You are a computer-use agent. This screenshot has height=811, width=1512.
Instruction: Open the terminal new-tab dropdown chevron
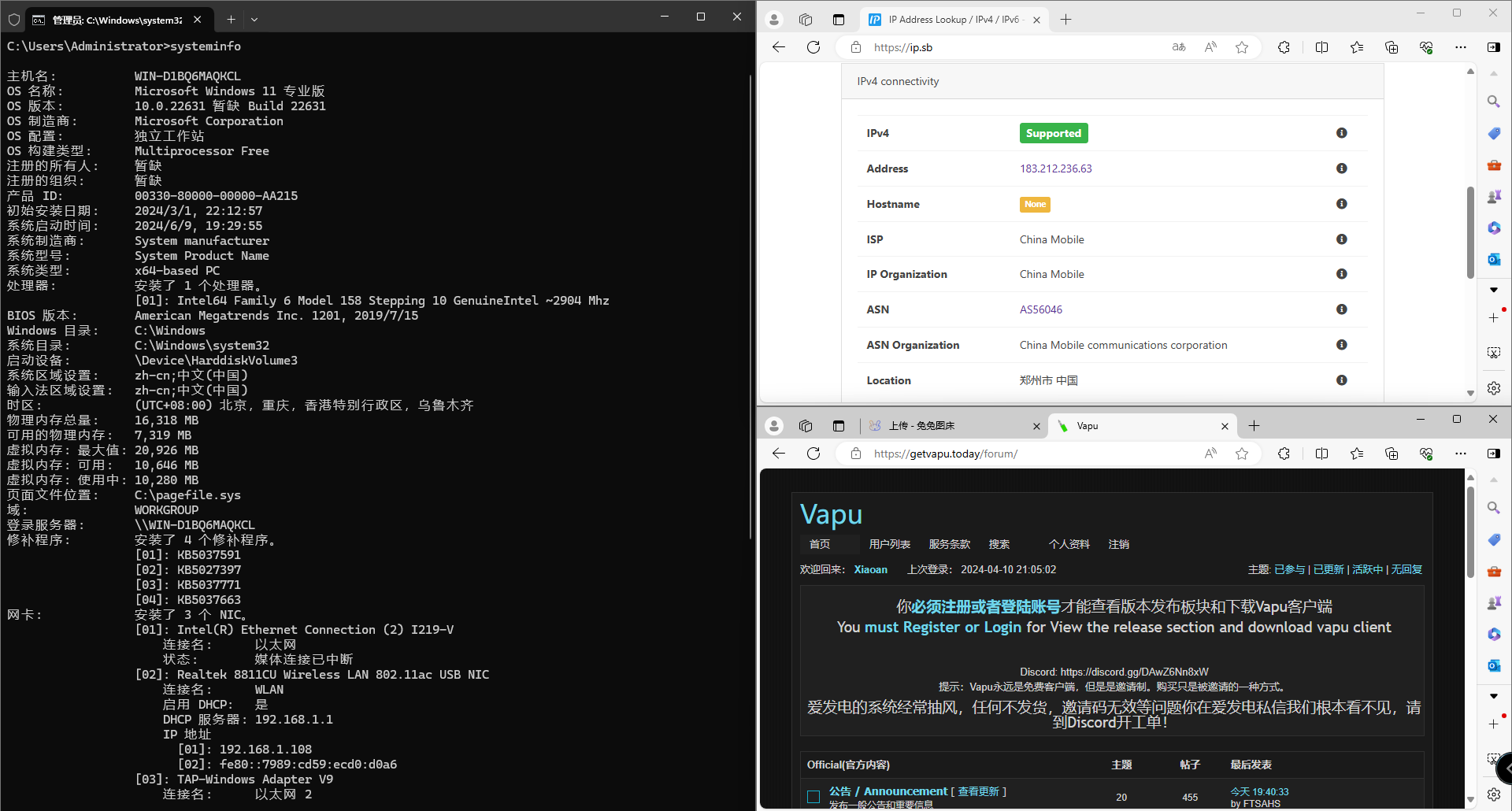point(254,20)
